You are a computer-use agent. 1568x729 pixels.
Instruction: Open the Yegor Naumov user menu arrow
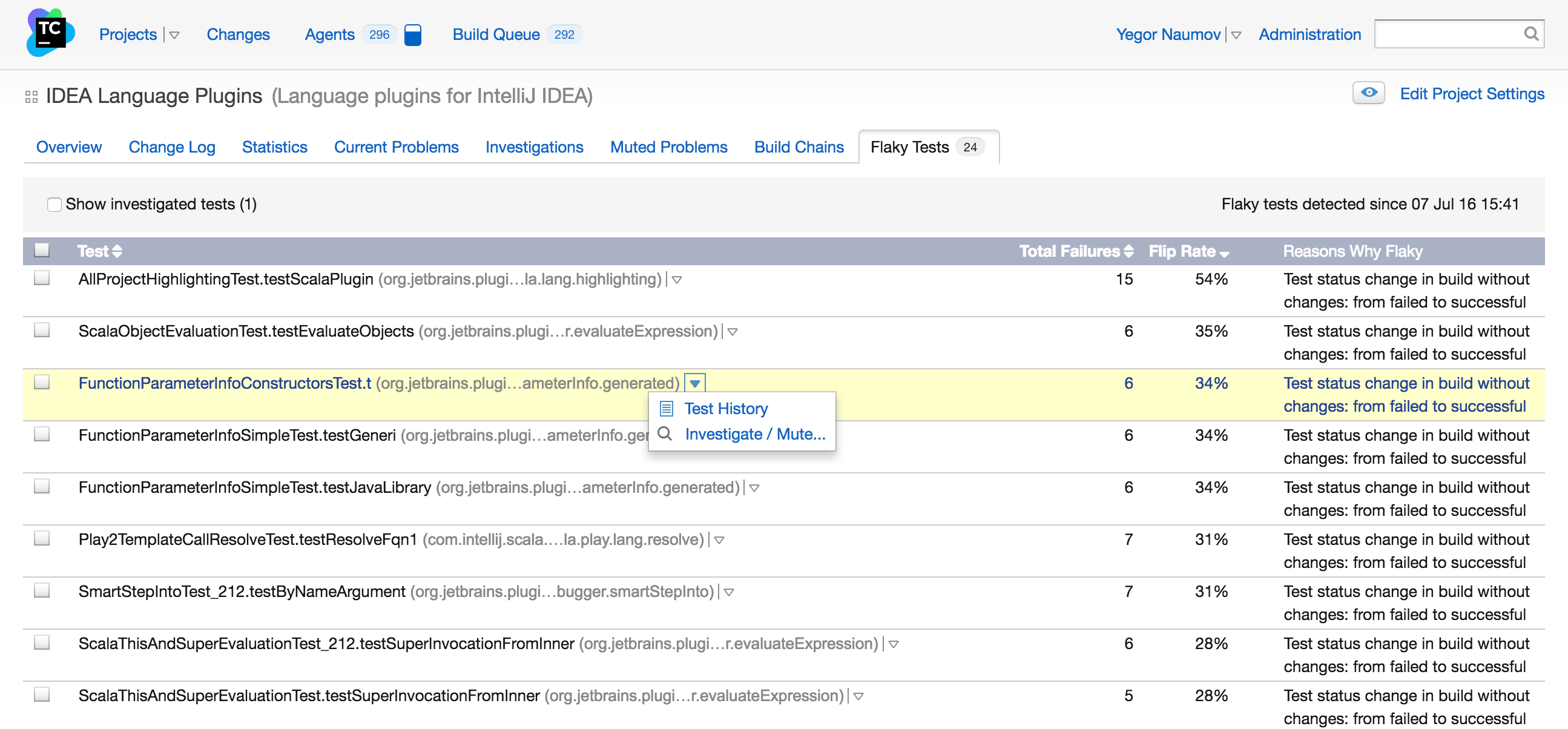click(x=1236, y=35)
